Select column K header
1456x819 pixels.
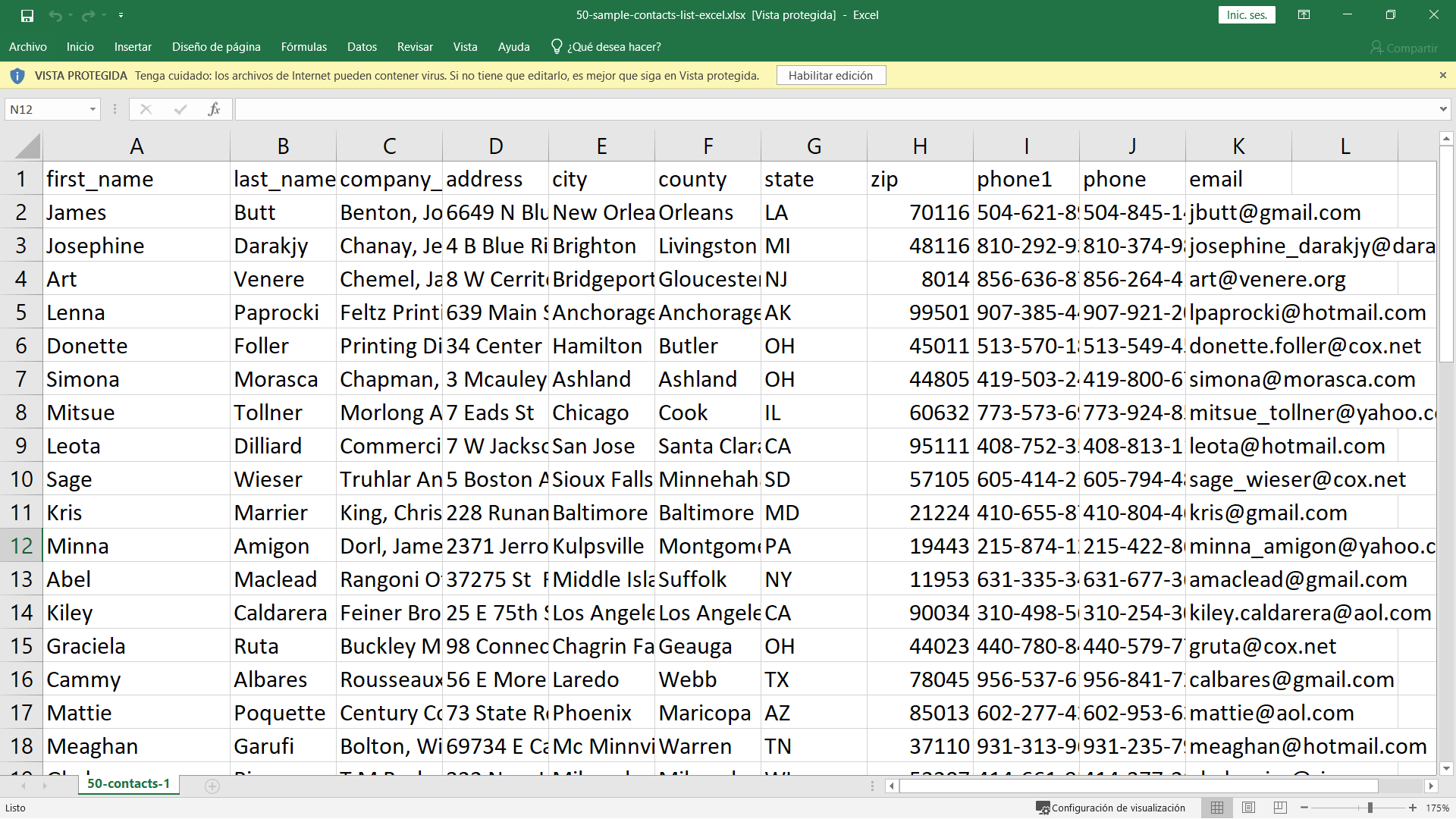1238,146
